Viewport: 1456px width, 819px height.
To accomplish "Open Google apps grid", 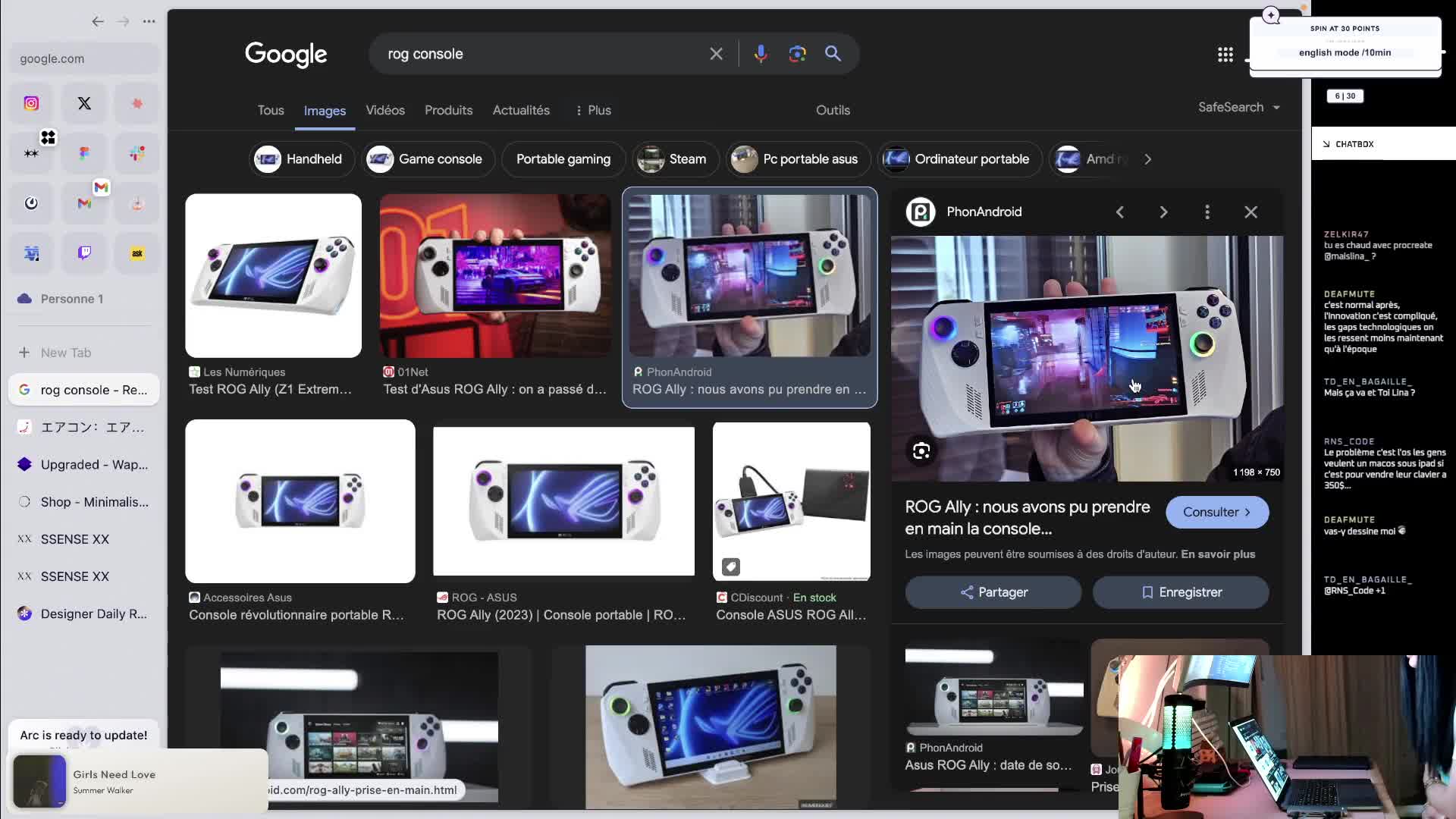I will coord(1225,55).
